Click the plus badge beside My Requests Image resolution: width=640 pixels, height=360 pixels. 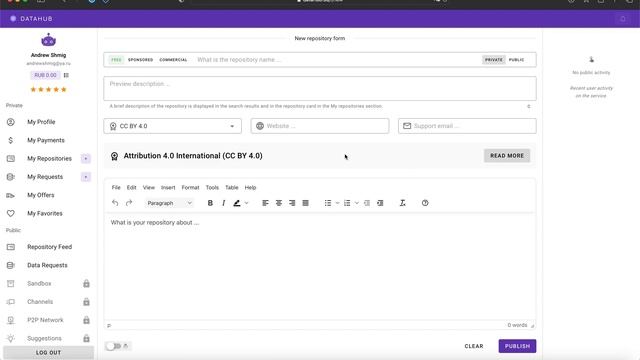86,177
